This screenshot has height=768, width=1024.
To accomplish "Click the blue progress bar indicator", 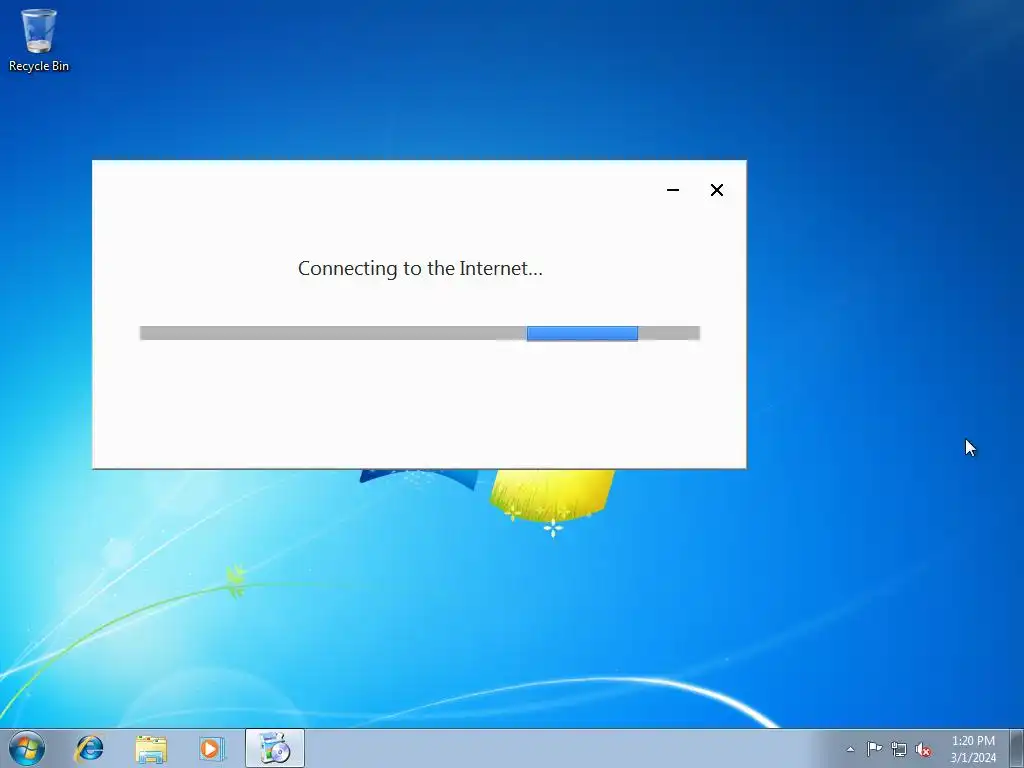I will point(582,333).
